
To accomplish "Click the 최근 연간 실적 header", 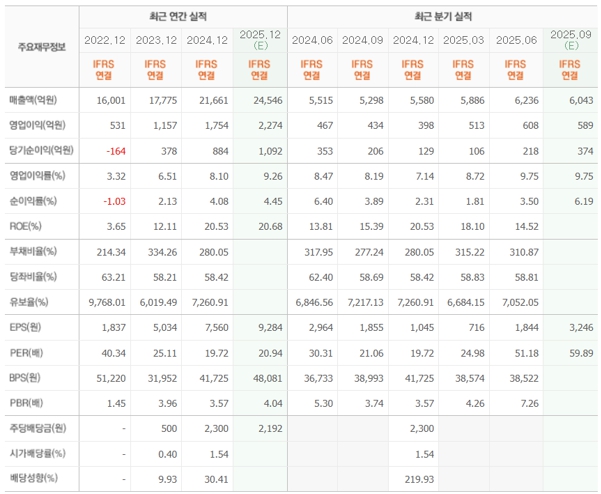I will tap(182, 17).
